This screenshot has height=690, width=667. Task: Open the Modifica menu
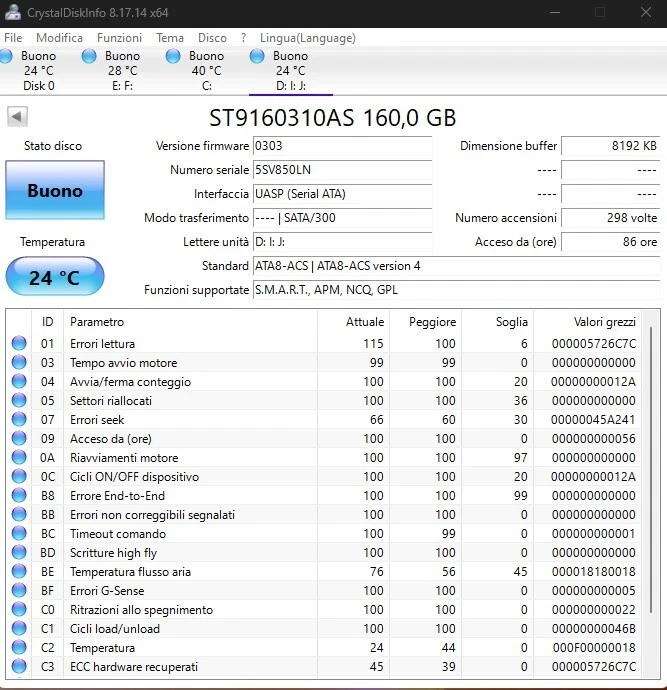(59, 38)
